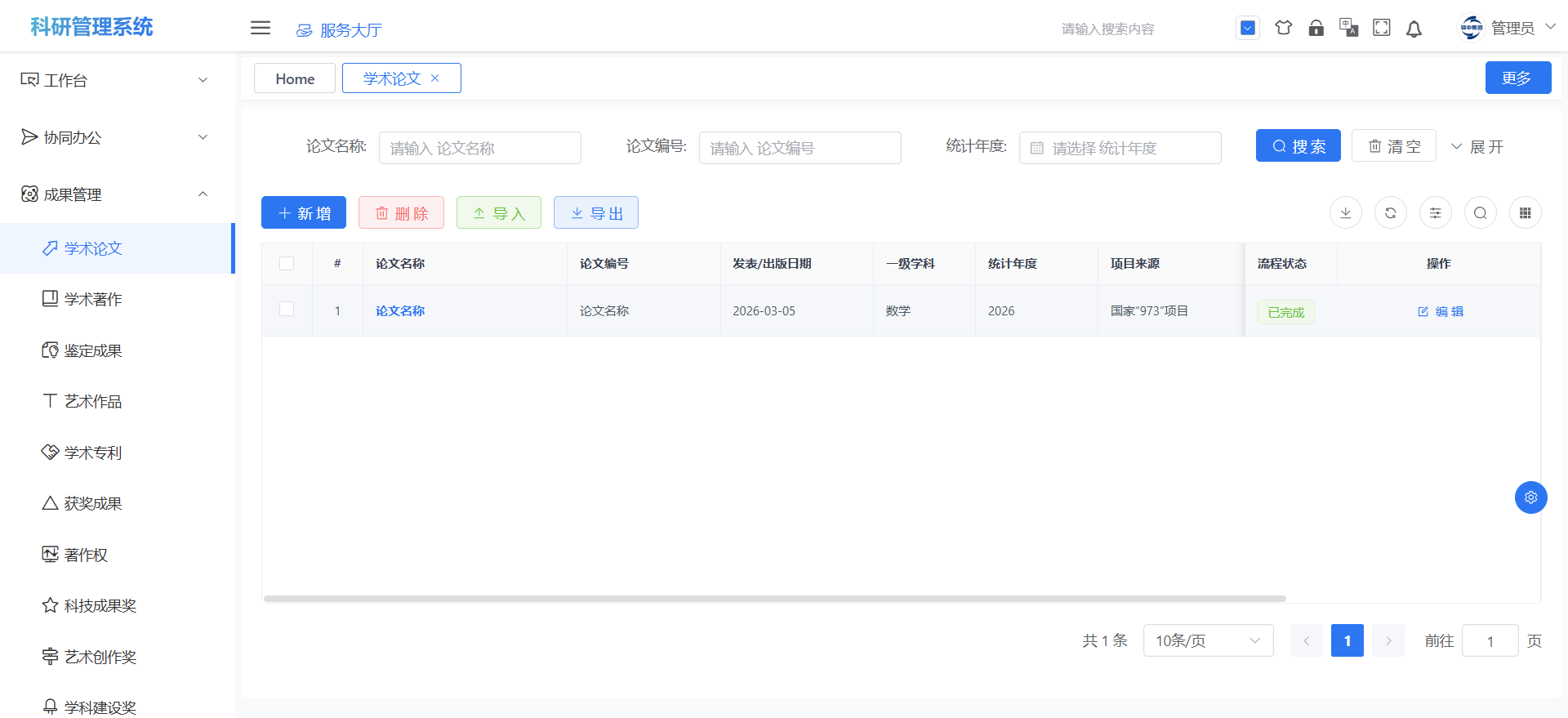Switch to the Home tab
Screen dimensions: 1568x718
(295, 78)
